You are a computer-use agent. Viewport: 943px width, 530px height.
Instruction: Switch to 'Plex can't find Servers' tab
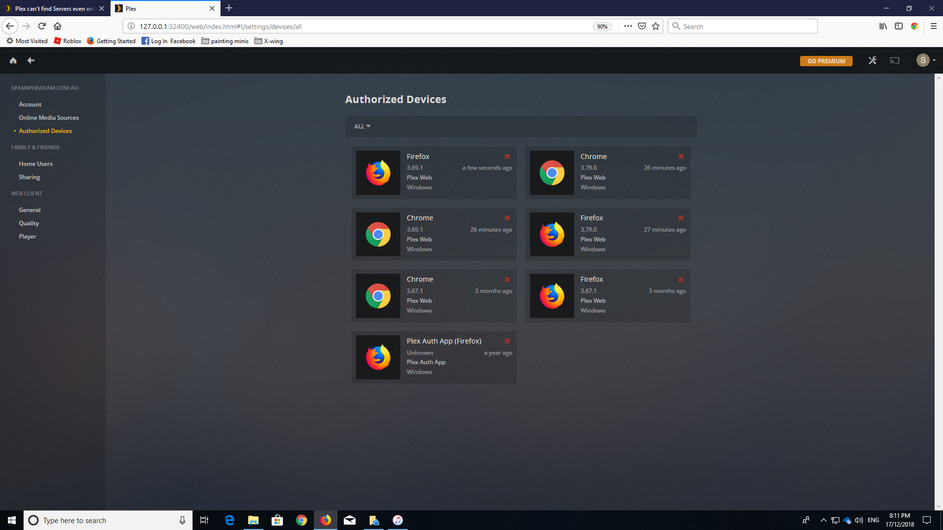[x=53, y=8]
